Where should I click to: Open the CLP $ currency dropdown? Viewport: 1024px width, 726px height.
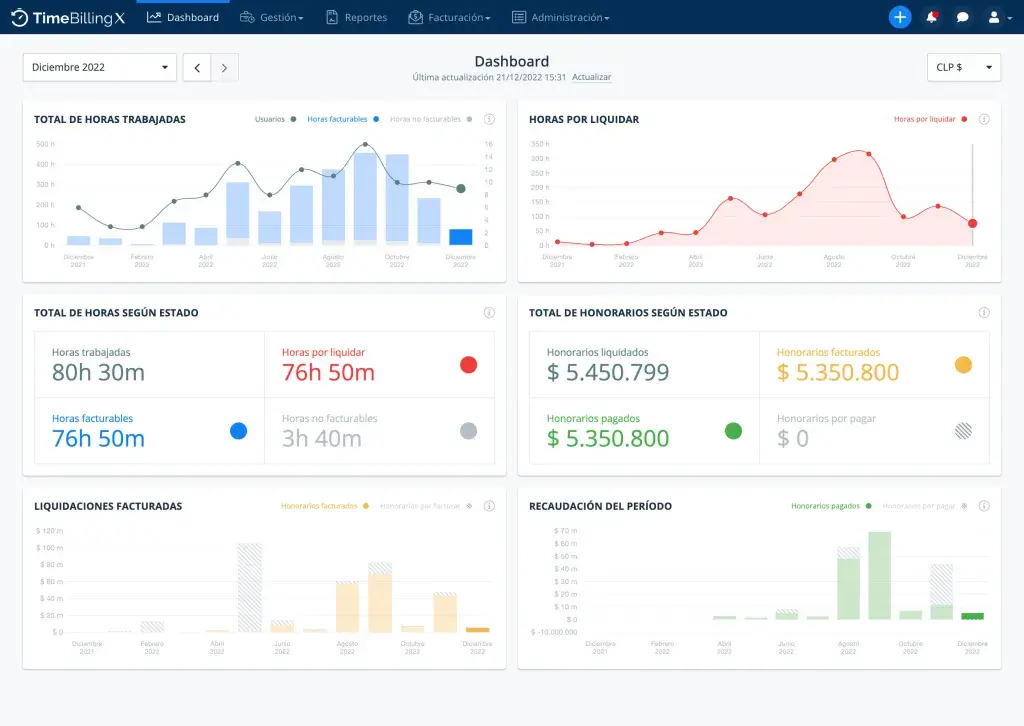coord(964,67)
